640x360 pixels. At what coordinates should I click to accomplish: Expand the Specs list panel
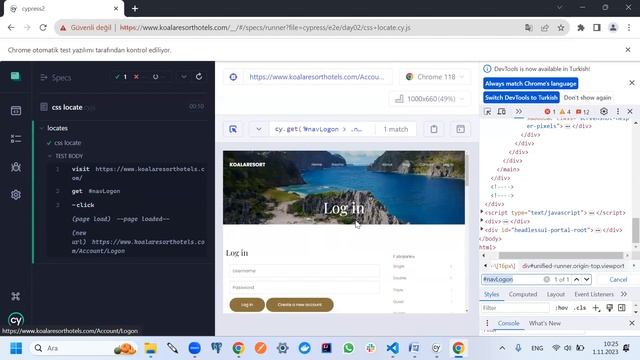pos(56,77)
